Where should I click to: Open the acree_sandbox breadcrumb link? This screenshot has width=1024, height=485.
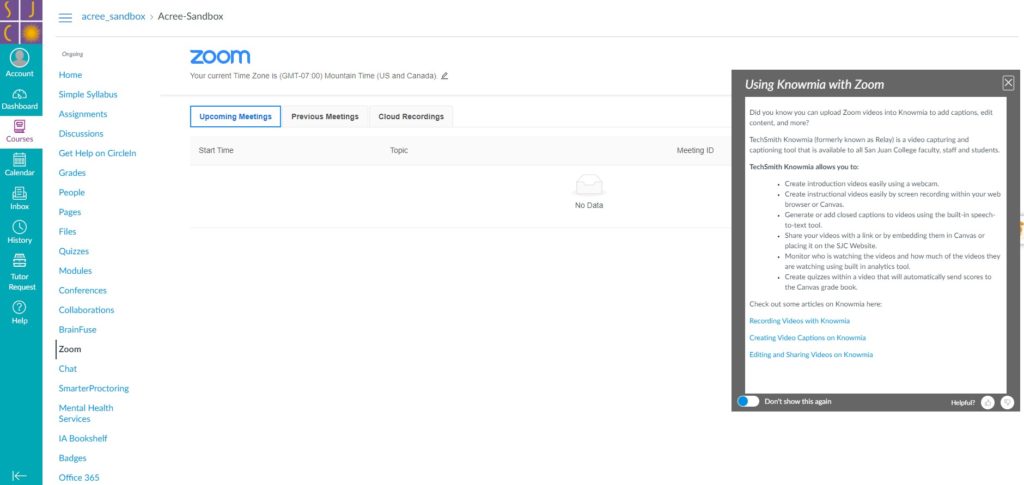pos(113,16)
